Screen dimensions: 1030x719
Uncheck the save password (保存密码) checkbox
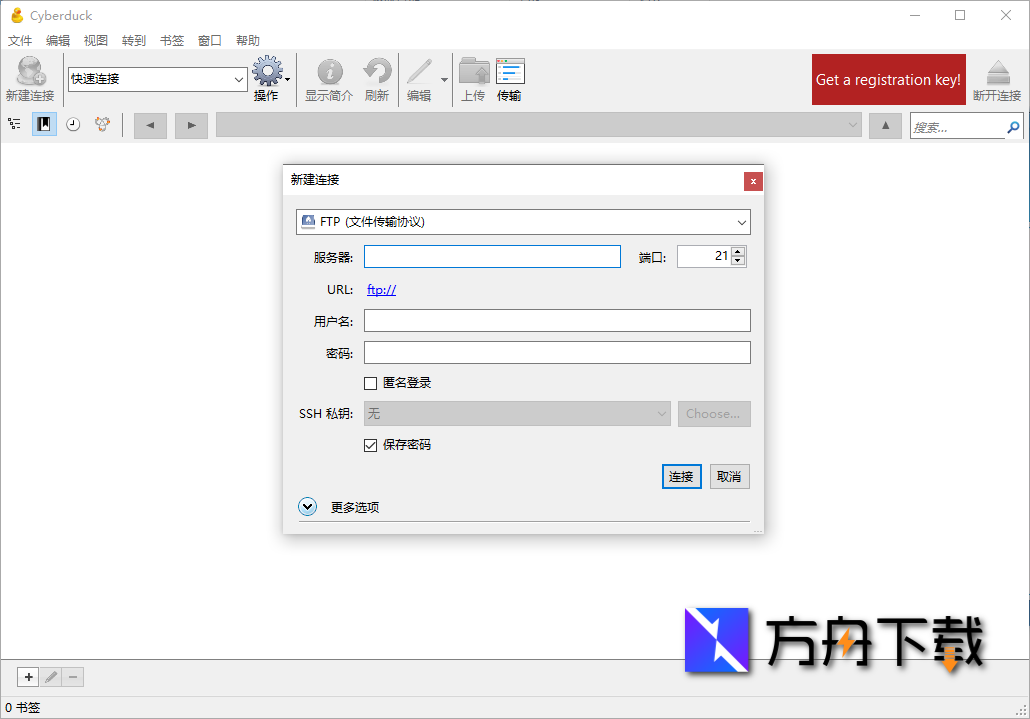[x=371, y=445]
